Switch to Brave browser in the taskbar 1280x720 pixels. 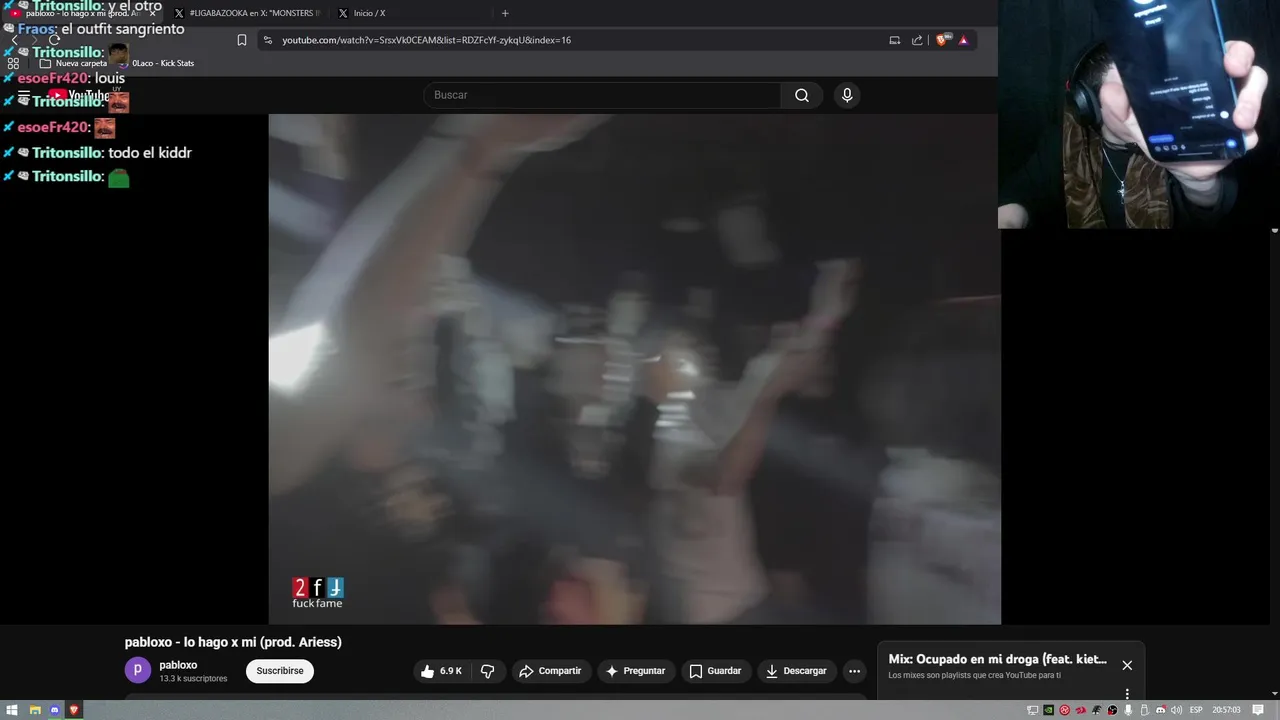(x=74, y=710)
